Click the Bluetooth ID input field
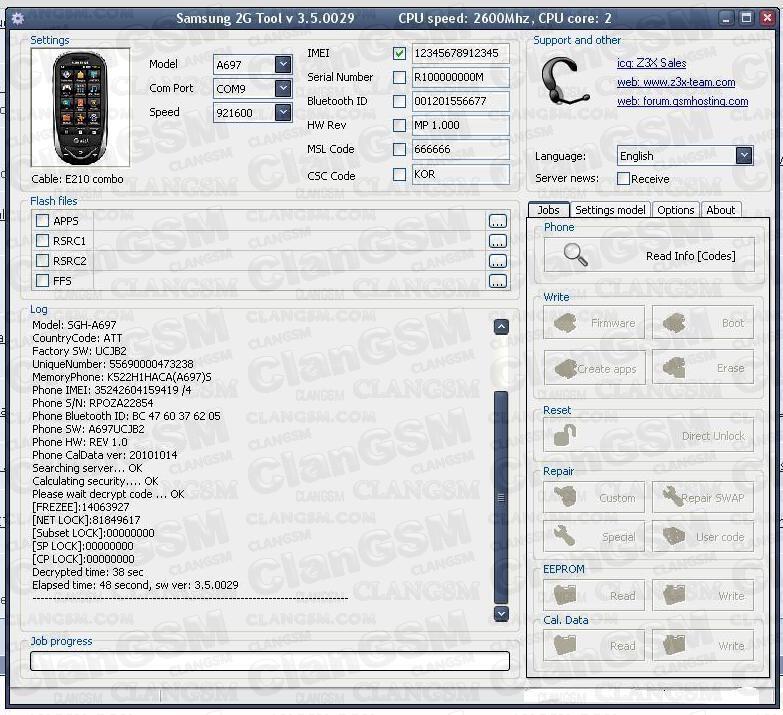 click(x=460, y=101)
